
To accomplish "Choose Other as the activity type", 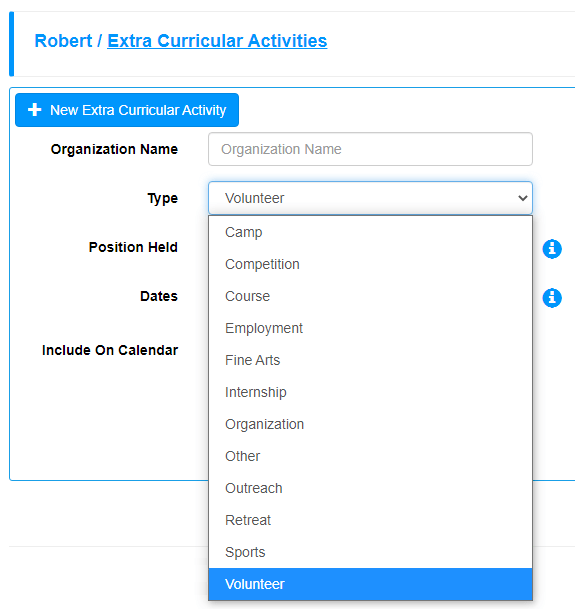I will [370, 456].
